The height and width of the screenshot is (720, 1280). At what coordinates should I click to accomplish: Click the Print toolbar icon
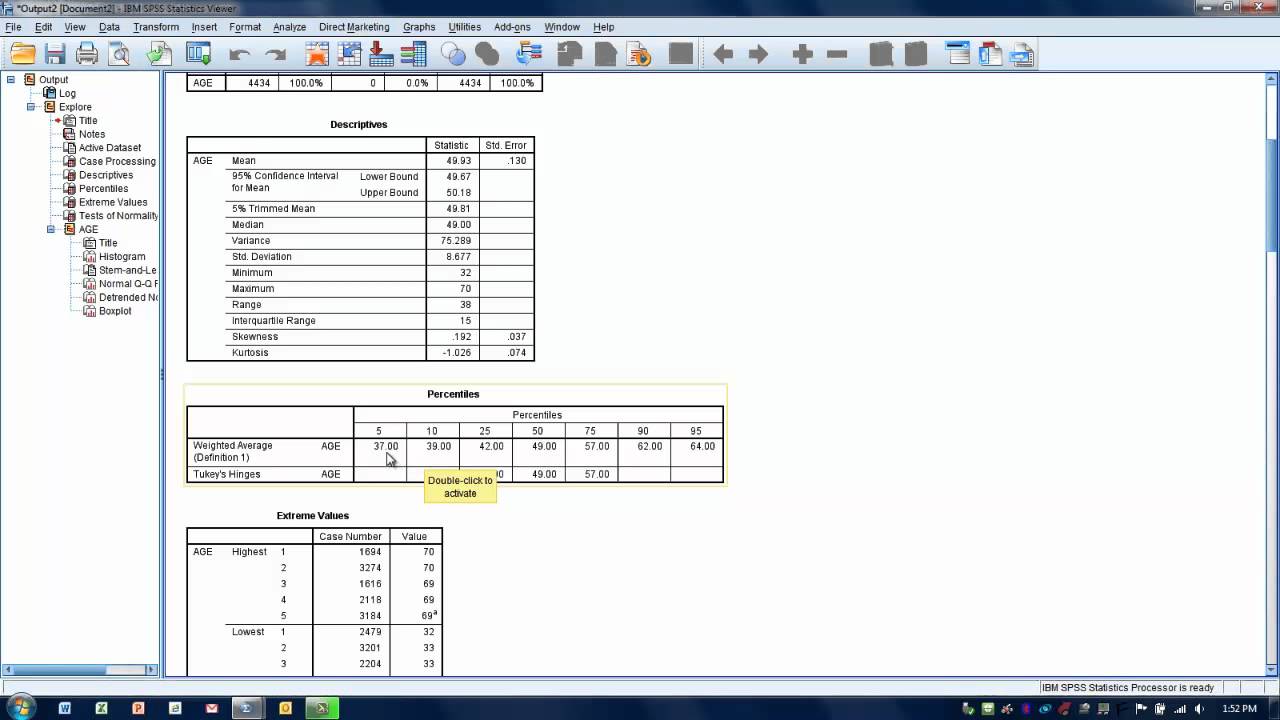(x=87, y=55)
